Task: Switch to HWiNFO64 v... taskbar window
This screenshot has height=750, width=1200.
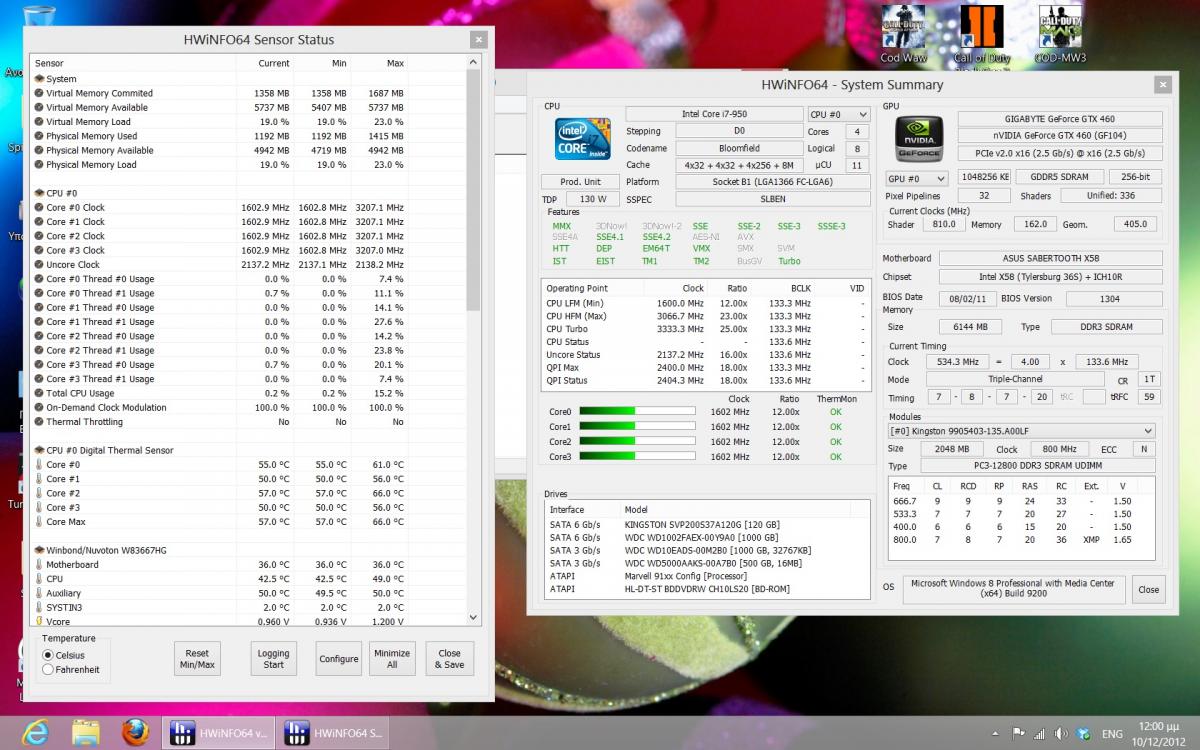Action: point(219,732)
